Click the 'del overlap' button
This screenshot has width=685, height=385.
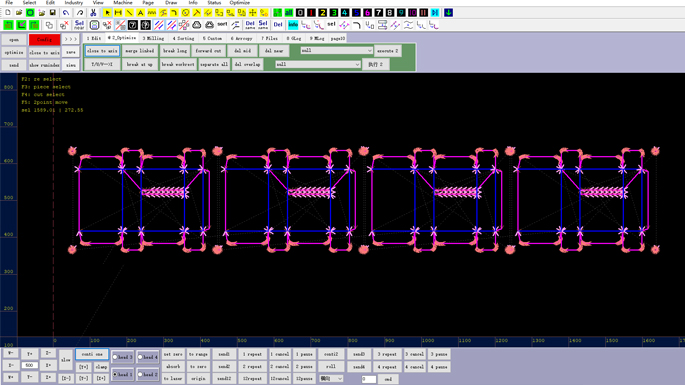pyautogui.click(x=247, y=64)
